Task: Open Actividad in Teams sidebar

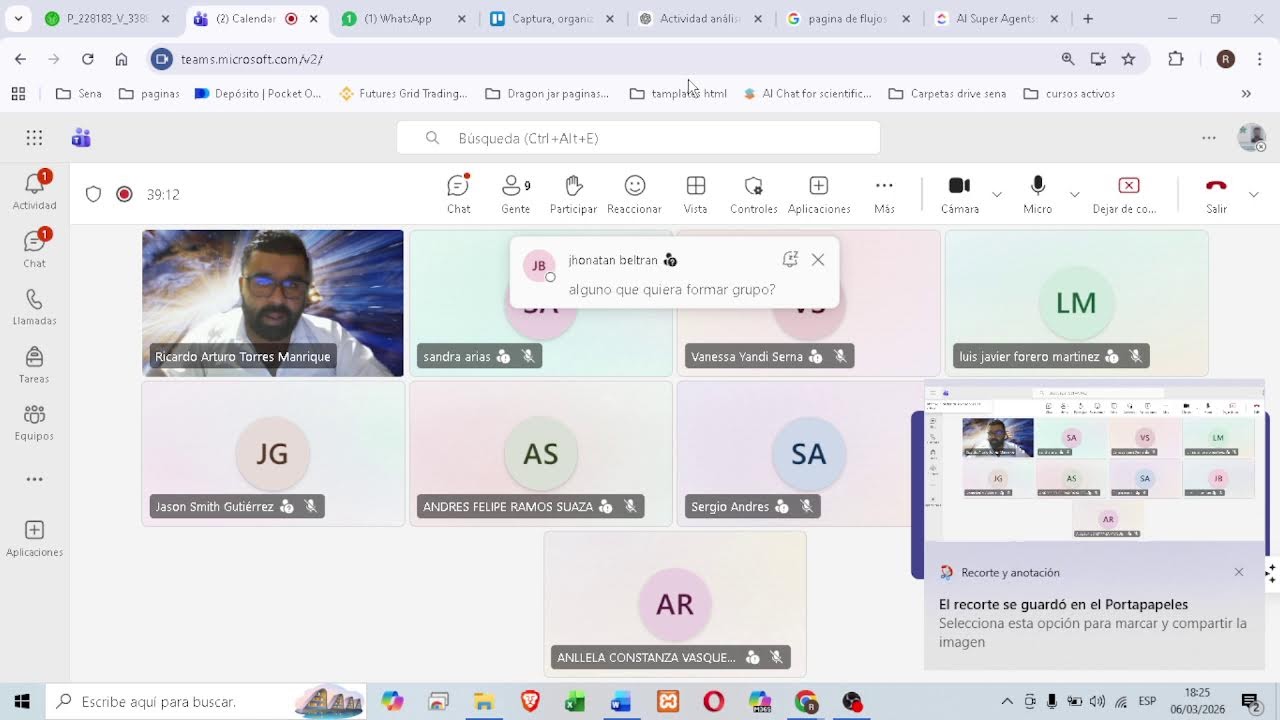Action: [34, 190]
